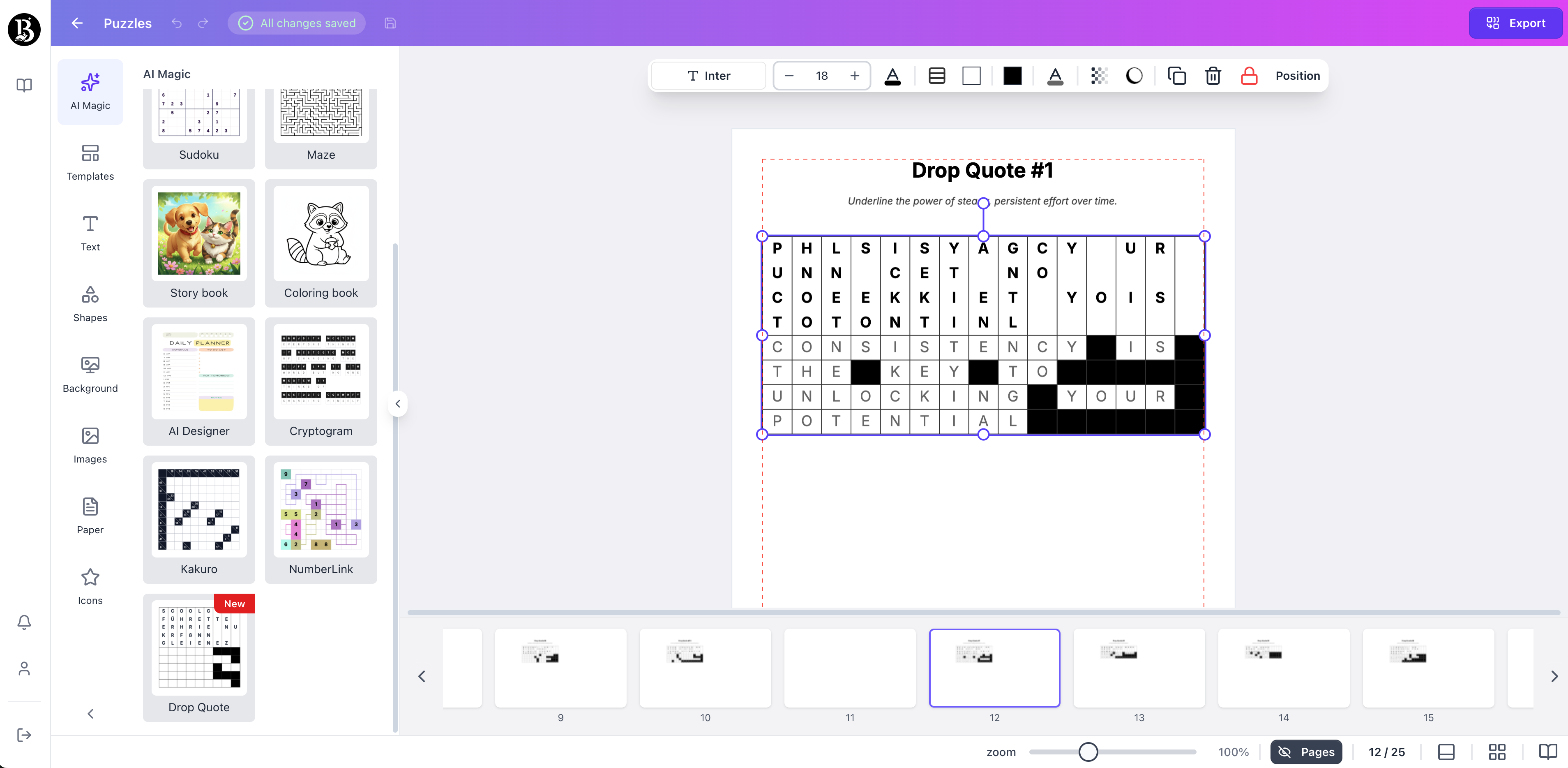Open the Background panel

coord(90,374)
